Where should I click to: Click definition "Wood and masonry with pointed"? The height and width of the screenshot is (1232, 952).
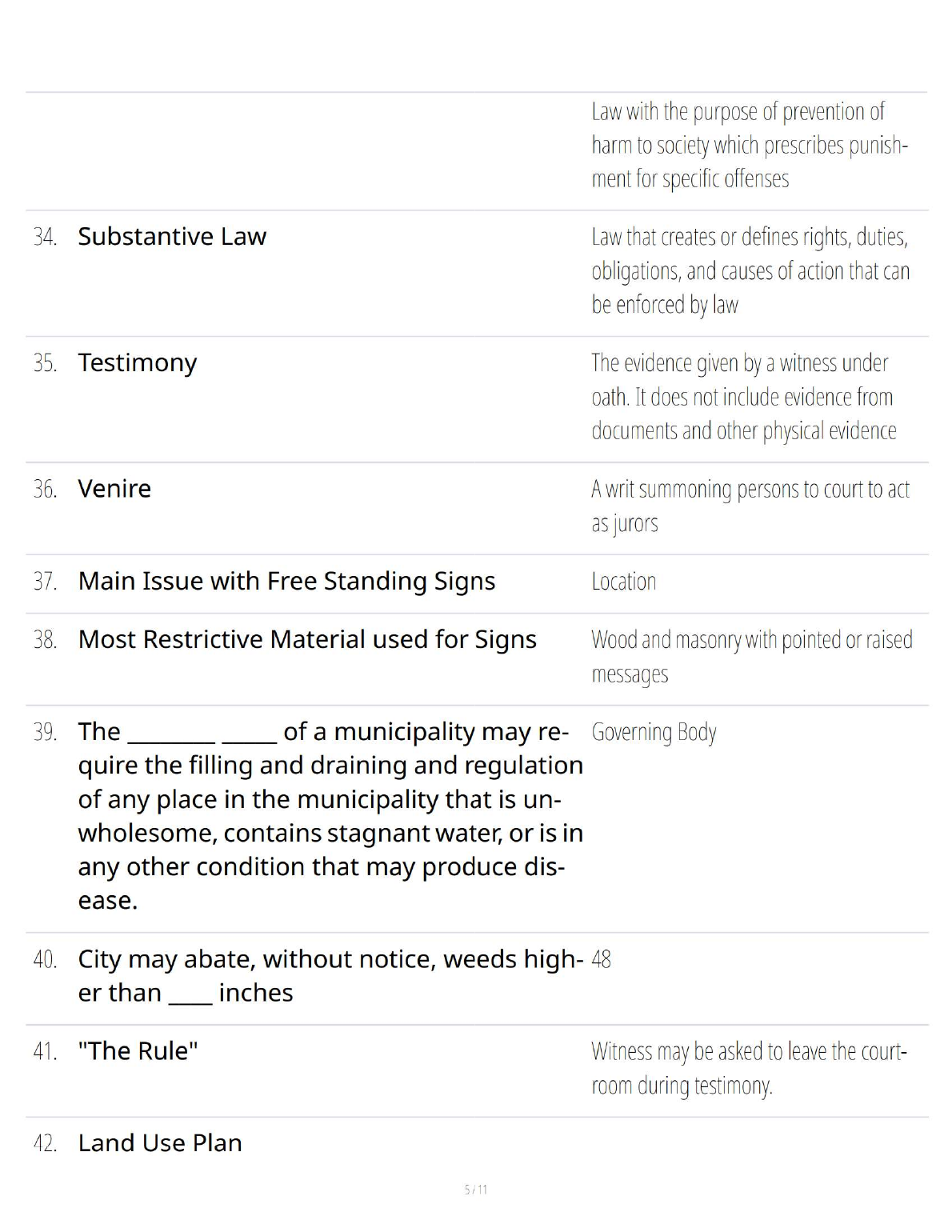point(751,657)
